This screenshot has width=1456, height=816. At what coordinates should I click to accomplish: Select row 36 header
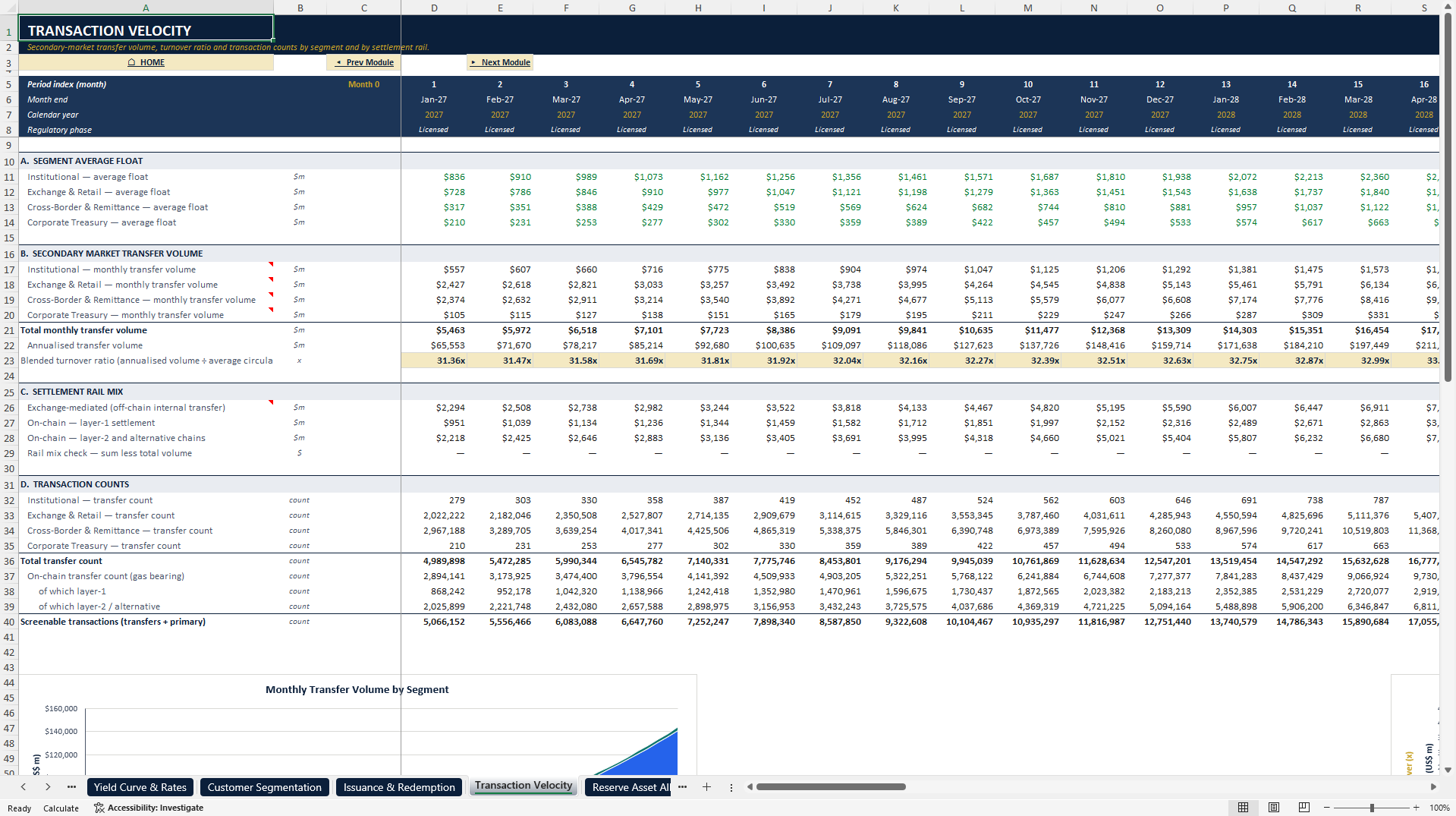(9, 561)
